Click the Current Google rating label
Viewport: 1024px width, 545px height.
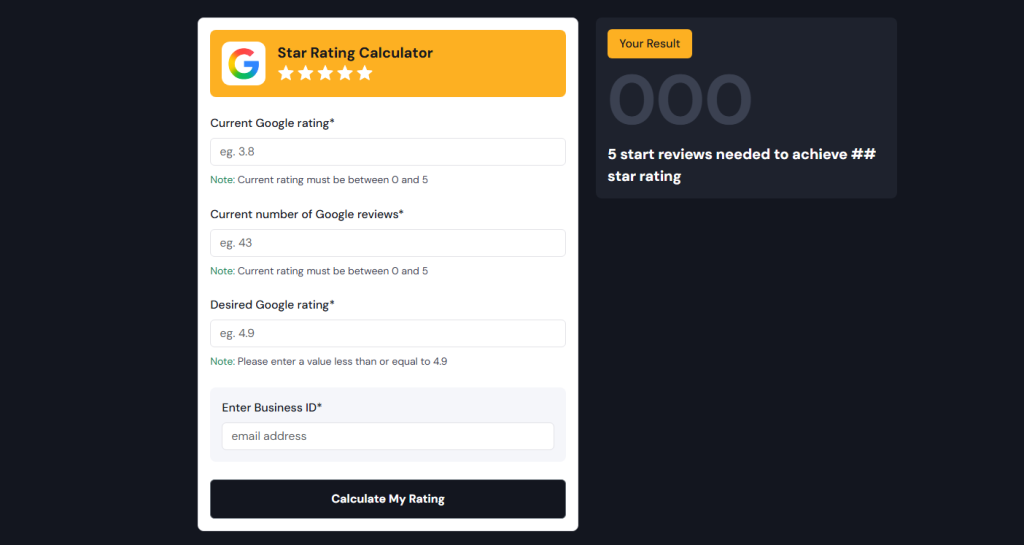(272, 123)
